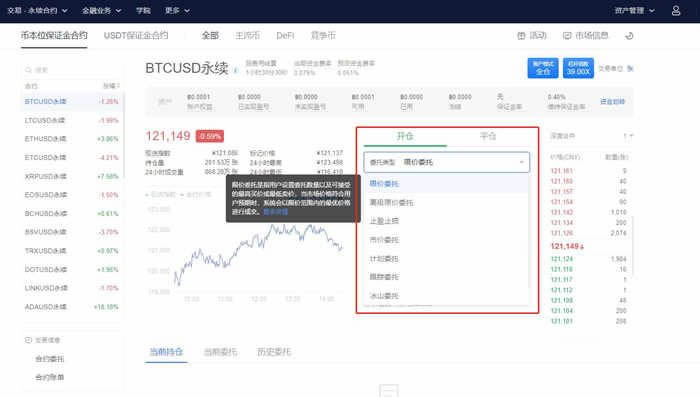
Task: Select 市价委托 from the order type list
Action: [x=384, y=240]
